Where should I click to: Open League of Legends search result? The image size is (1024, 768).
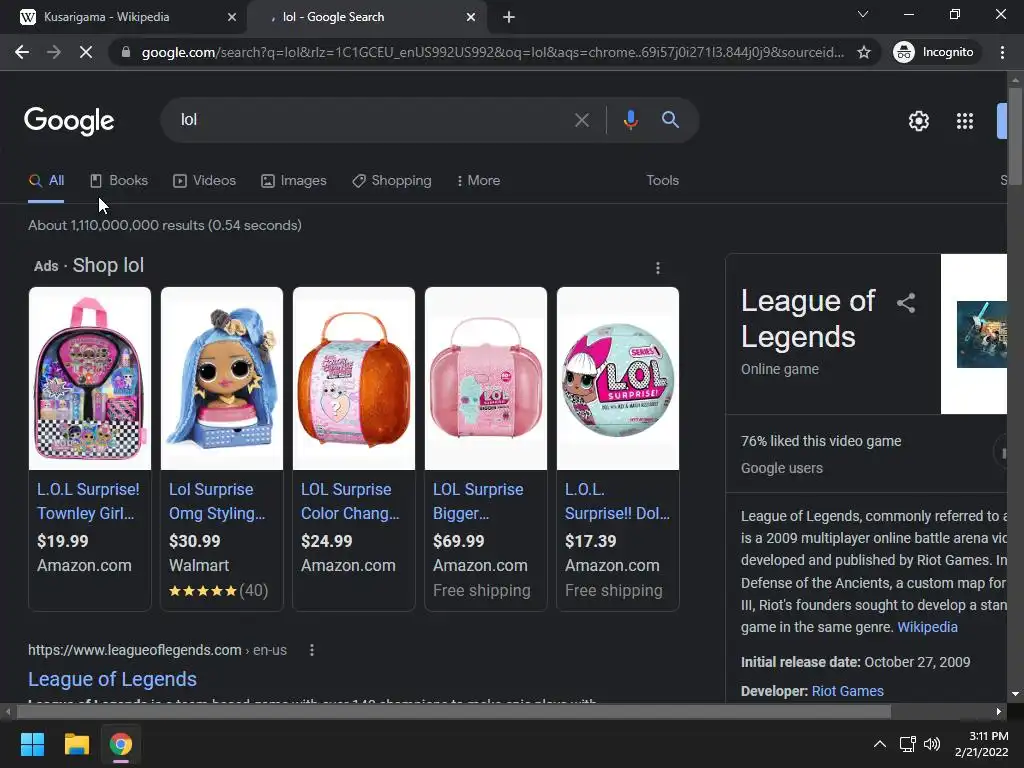pos(112,679)
